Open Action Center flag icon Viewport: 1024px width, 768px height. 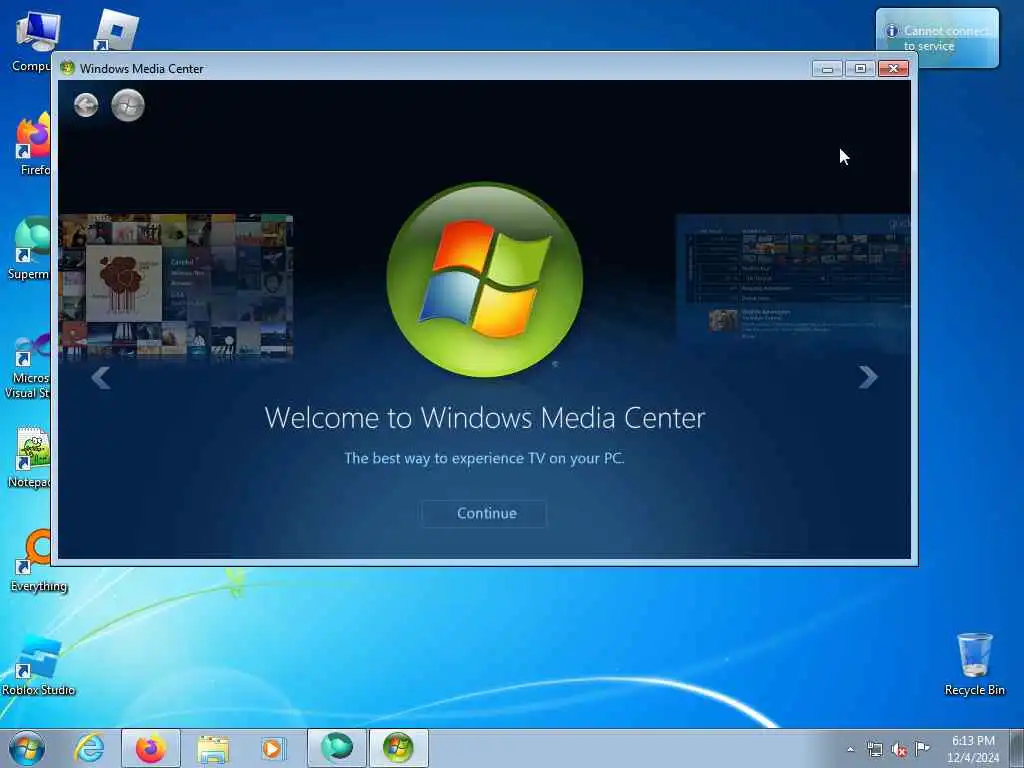(922, 748)
